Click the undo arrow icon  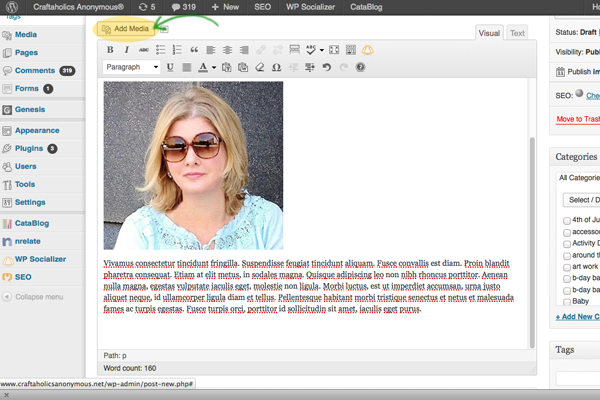326,68
